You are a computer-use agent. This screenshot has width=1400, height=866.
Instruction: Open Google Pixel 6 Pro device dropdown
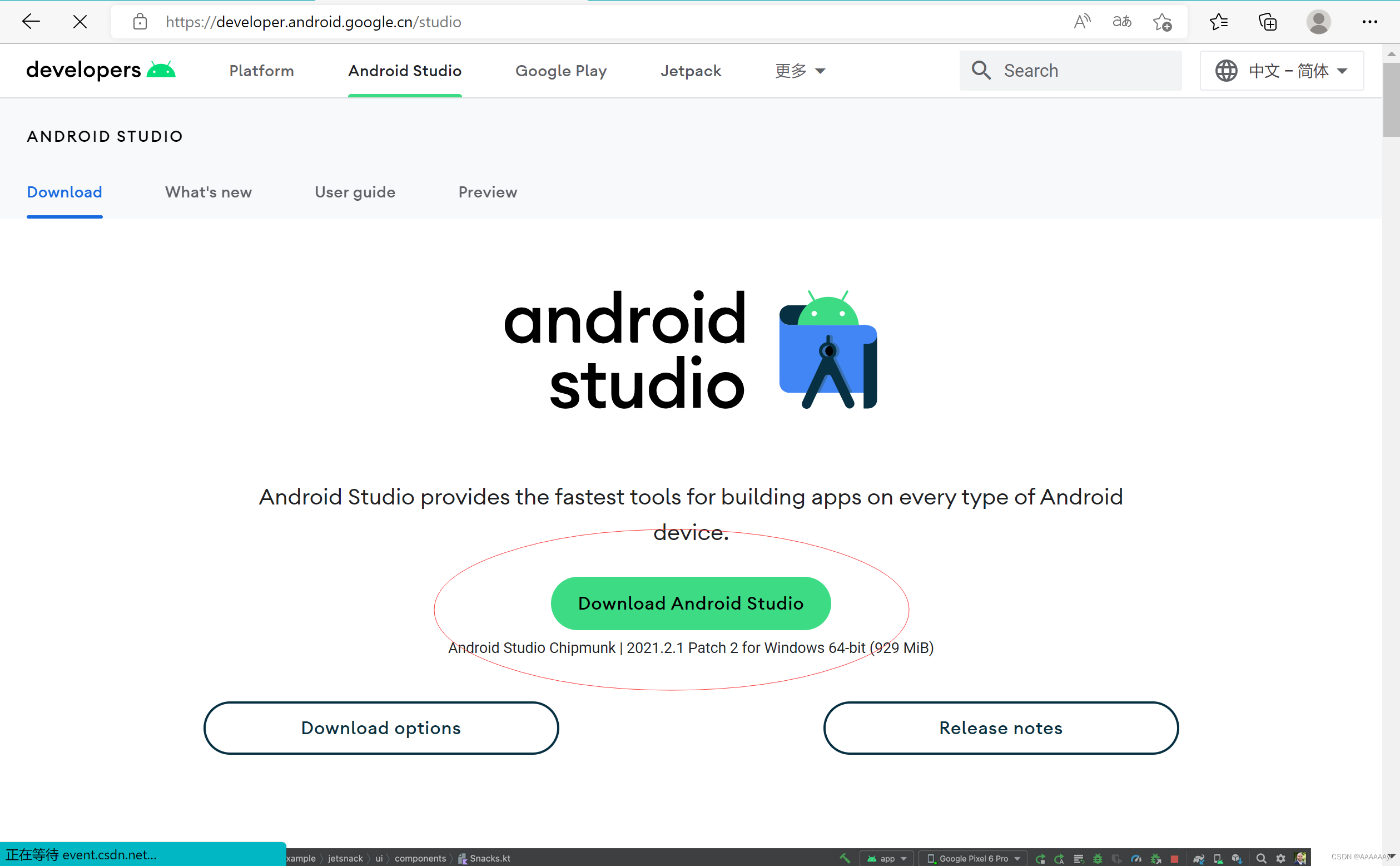[973, 858]
